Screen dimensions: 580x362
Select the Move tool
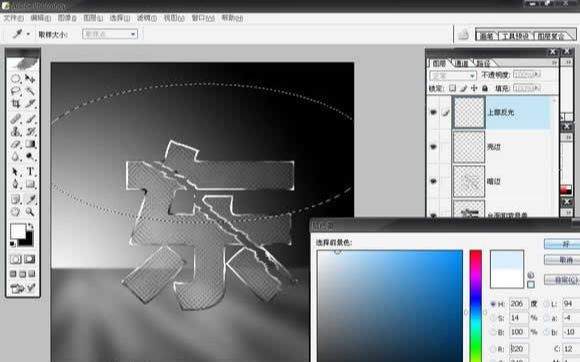(30, 79)
